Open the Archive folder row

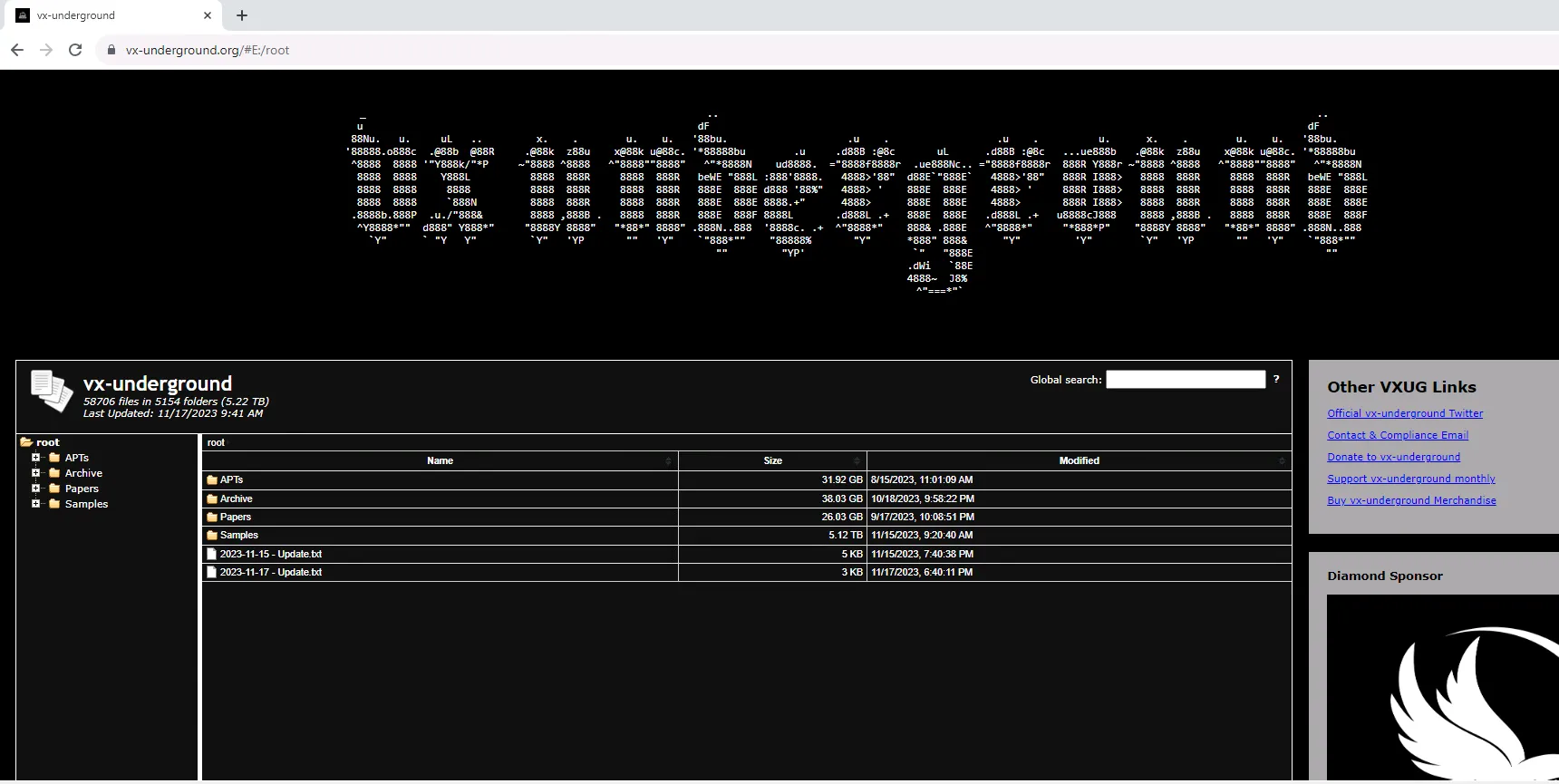[747, 498]
